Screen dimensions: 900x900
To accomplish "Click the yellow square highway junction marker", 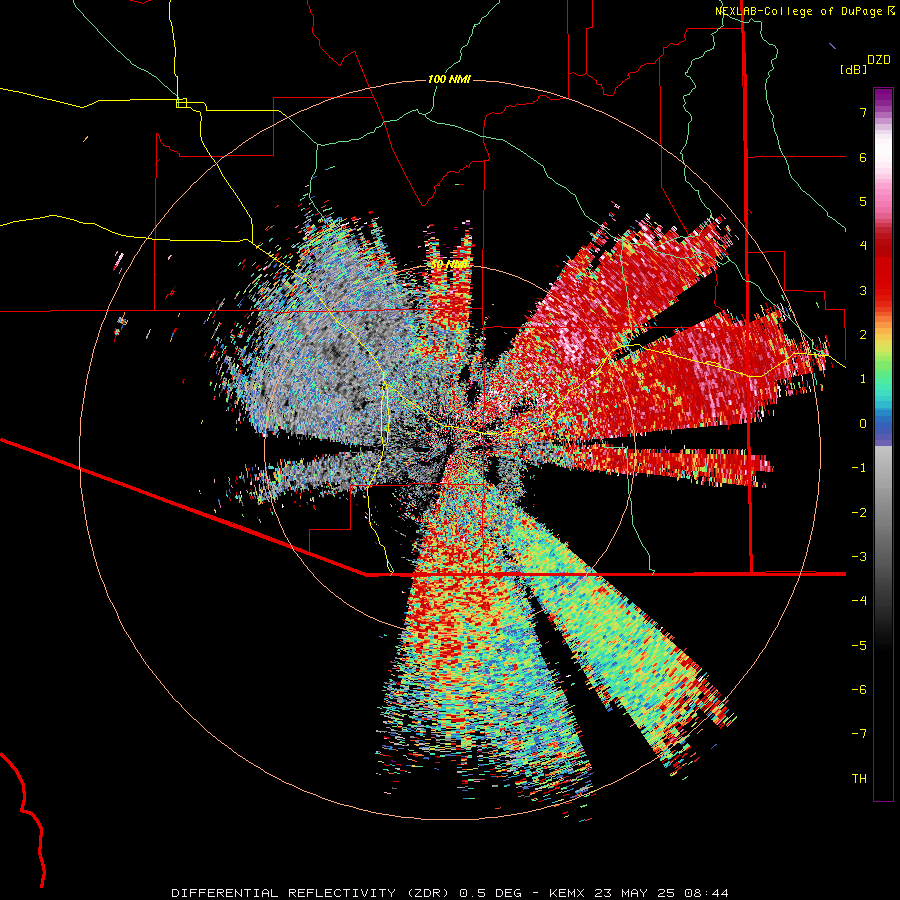I will click(181, 103).
